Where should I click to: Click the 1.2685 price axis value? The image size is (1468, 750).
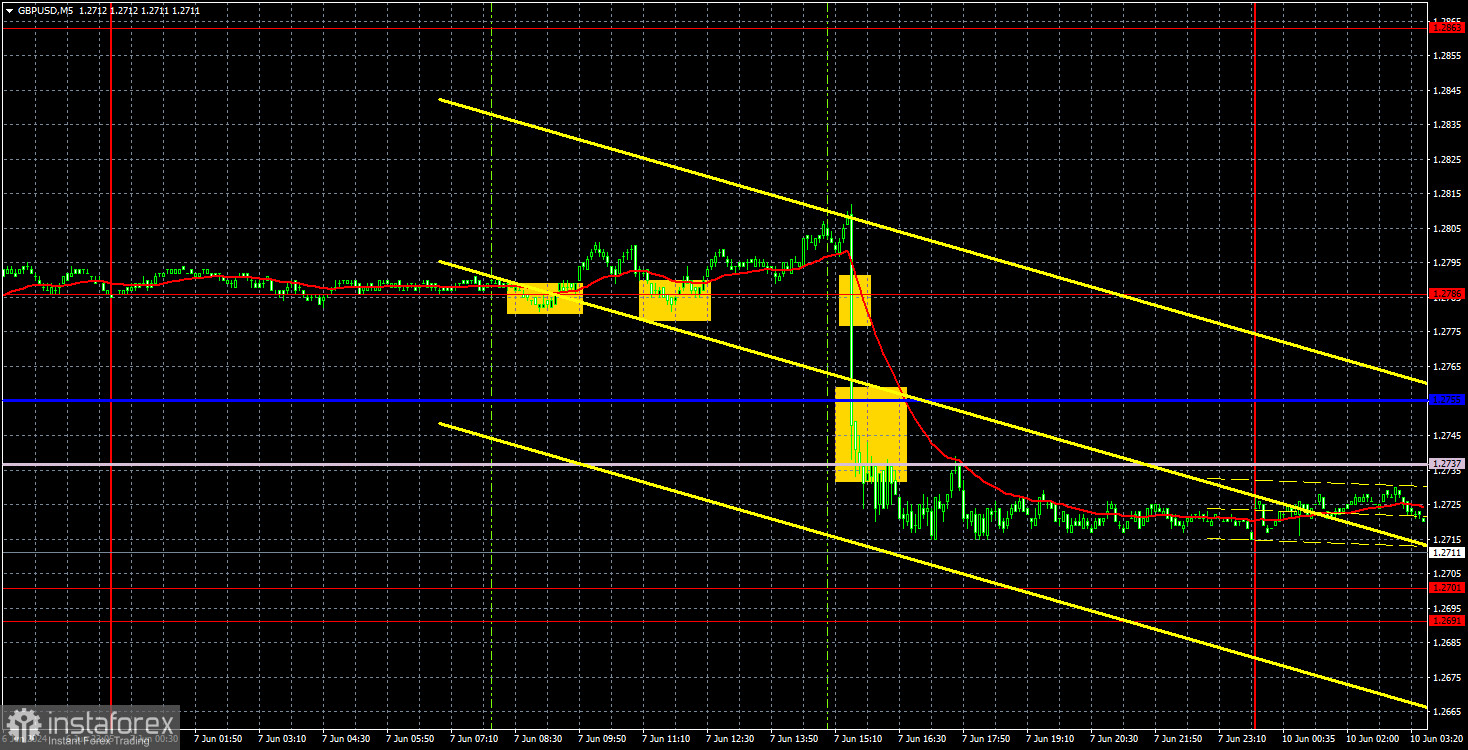[x=1447, y=643]
